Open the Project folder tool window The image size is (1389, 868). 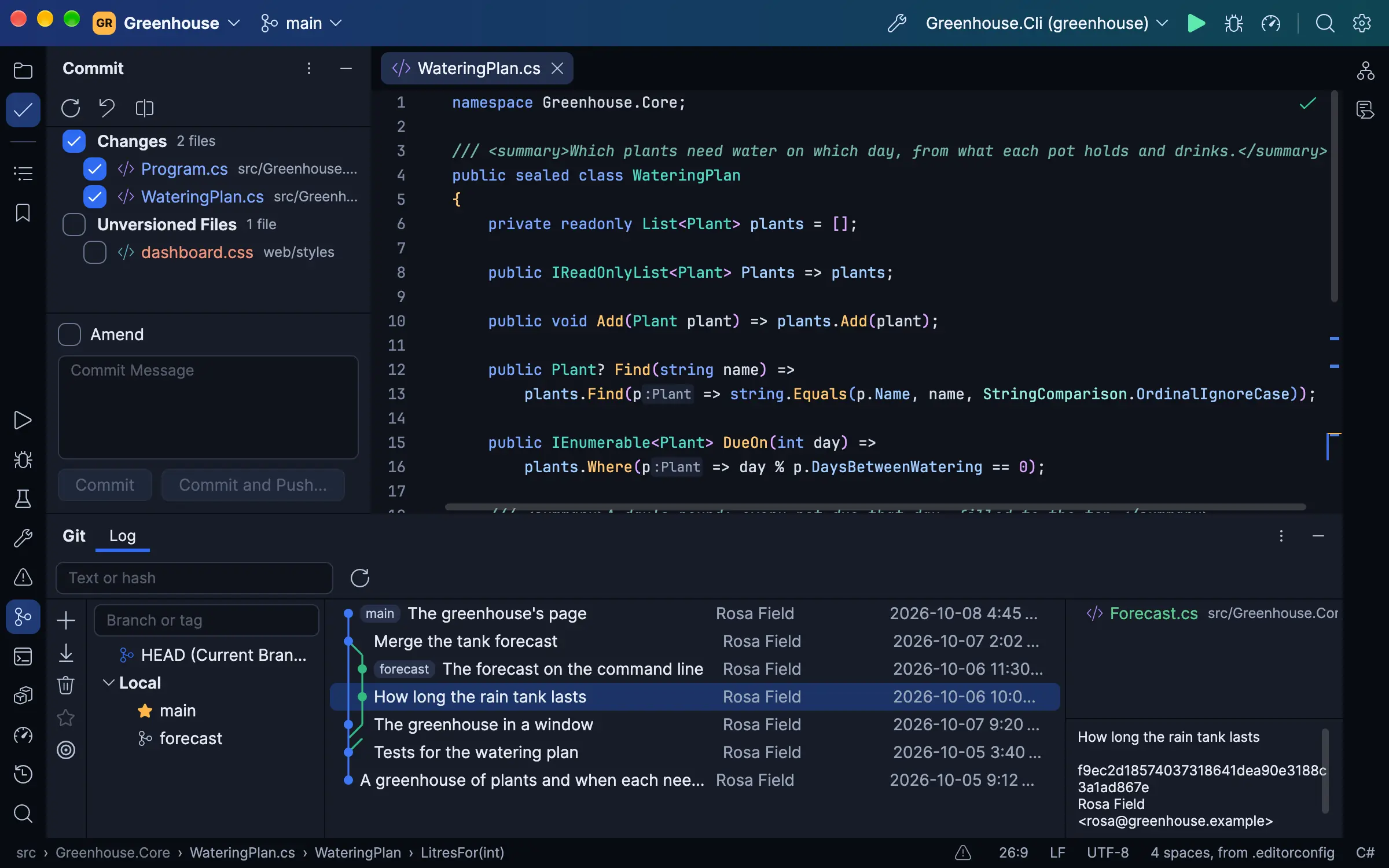point(23,71)
